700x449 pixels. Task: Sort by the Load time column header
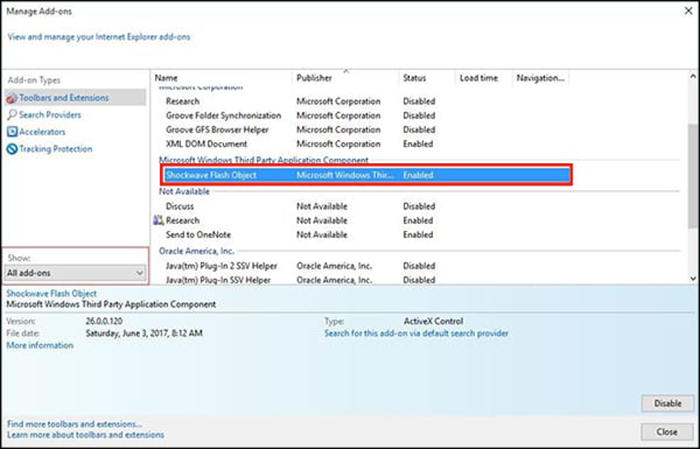(x=479, y=78)
